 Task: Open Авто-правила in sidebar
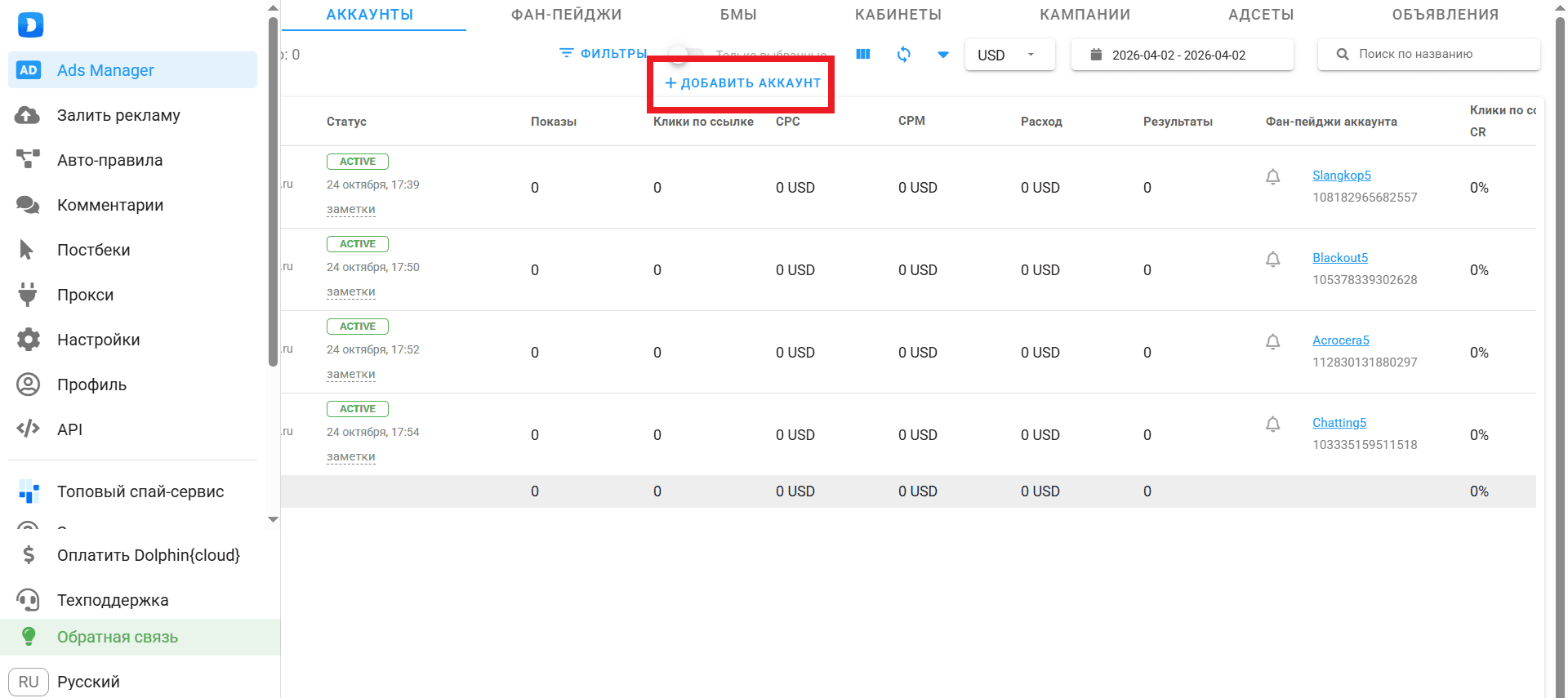(x=109, y=160)
